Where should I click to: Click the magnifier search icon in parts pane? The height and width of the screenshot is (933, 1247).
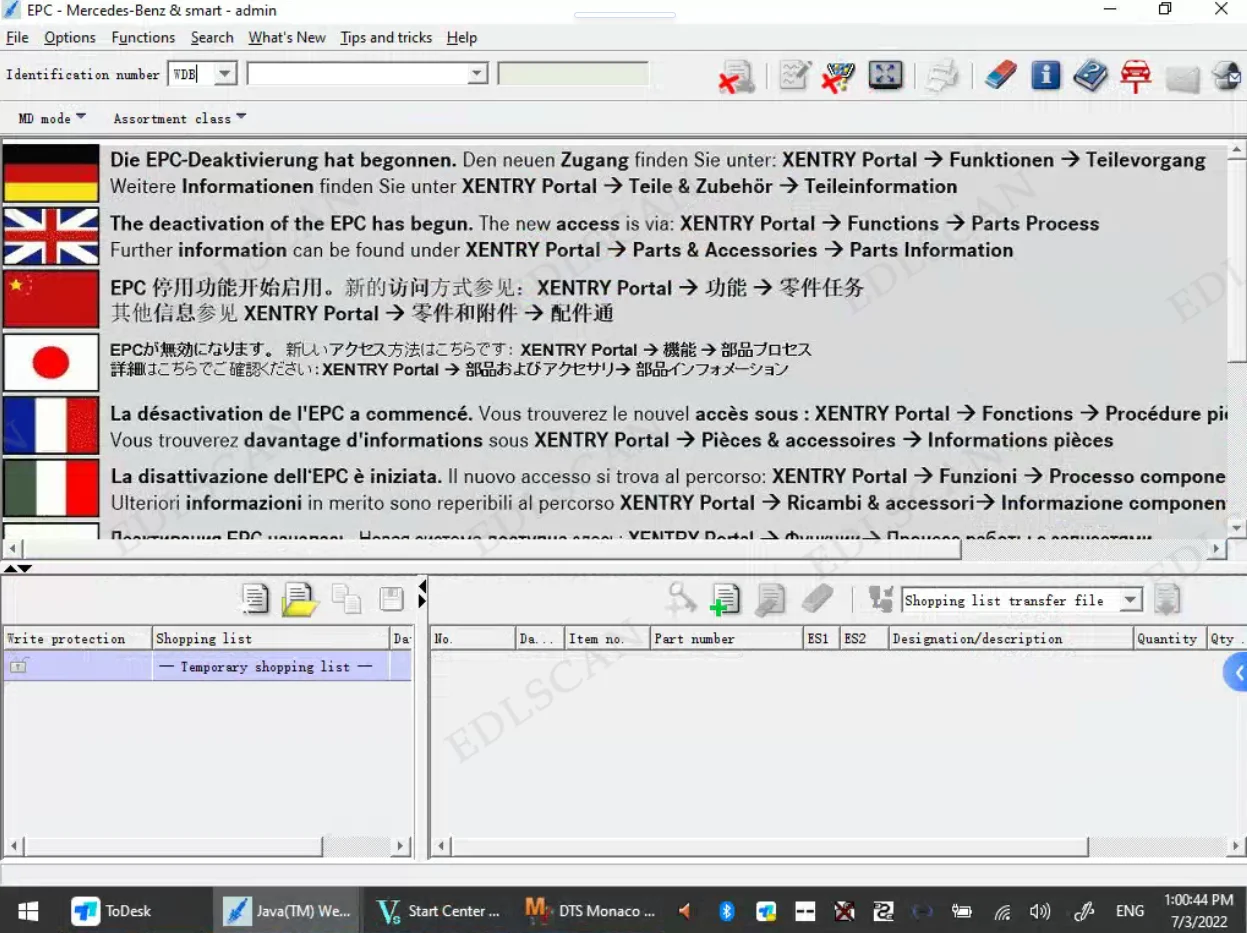[x=682, y=598]
